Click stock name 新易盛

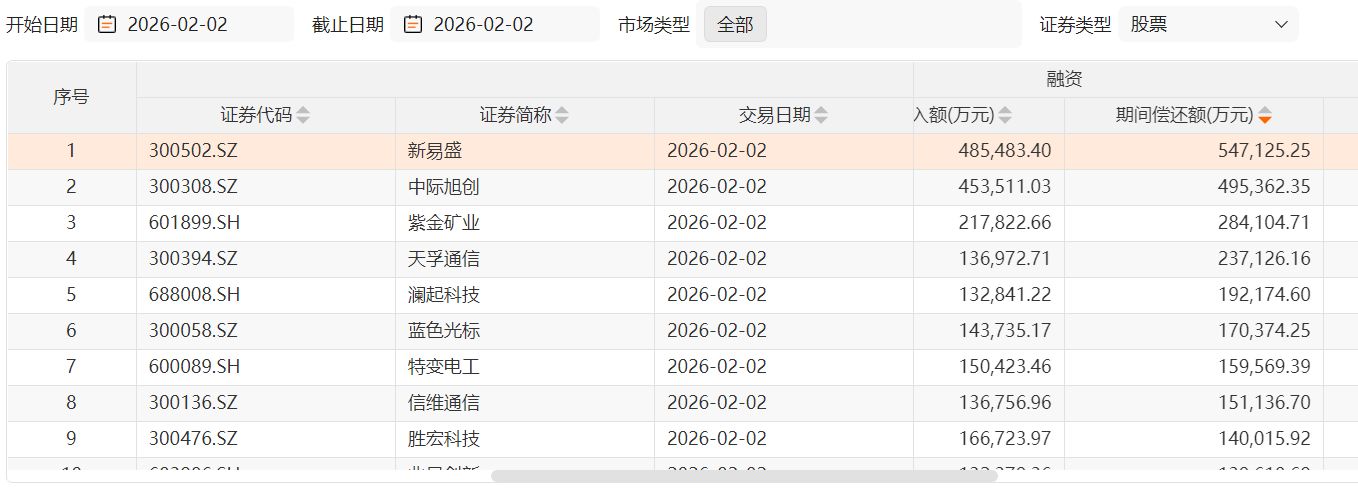(435, 152)
